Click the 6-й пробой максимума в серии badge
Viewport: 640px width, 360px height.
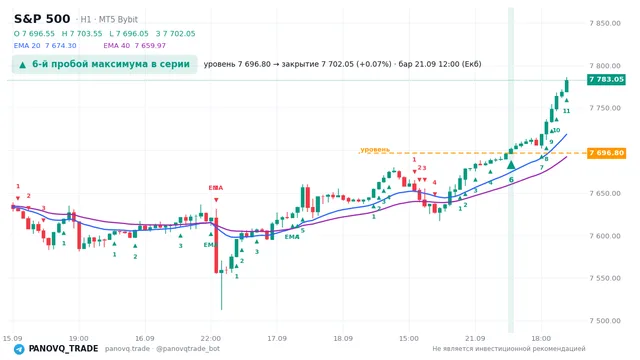[x=104, y=64]
